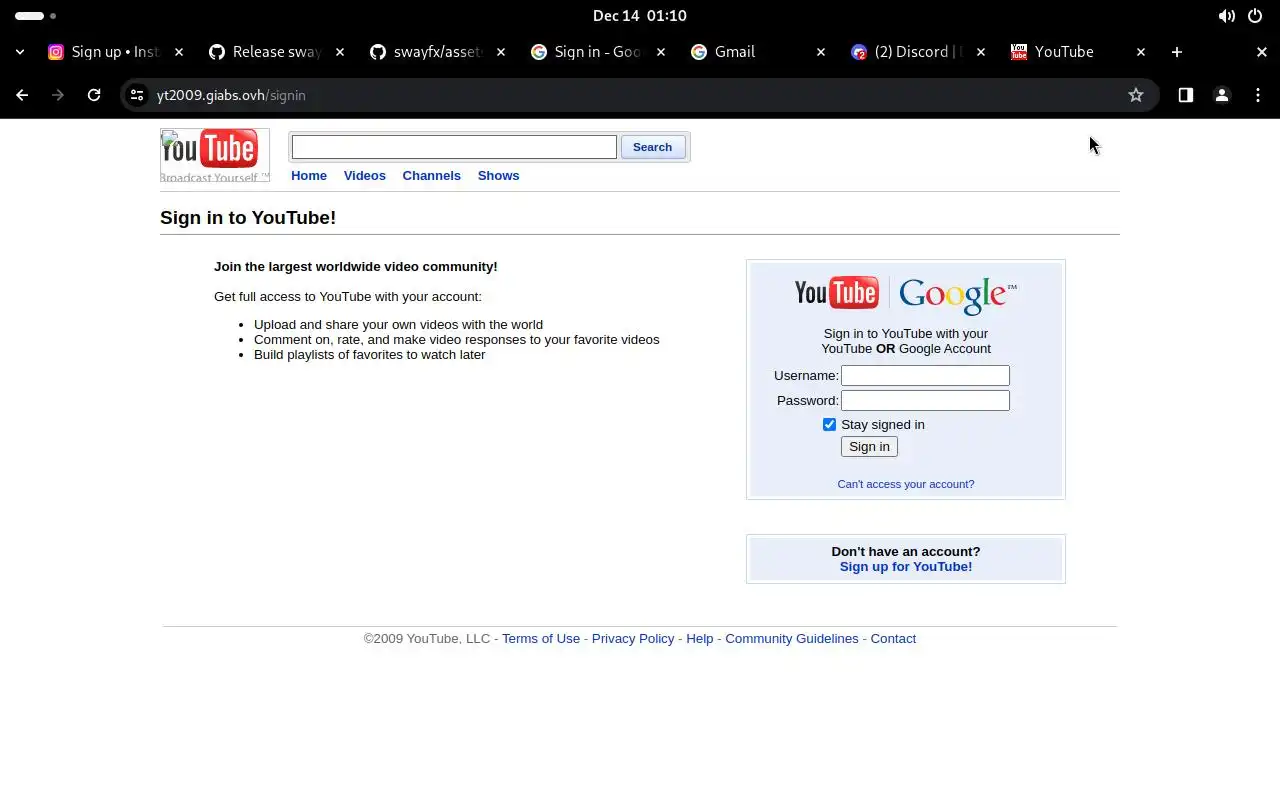Open a new tab with the plus icon
The width and height of the screenshot is (1280, 800).
click(1177, 52)
